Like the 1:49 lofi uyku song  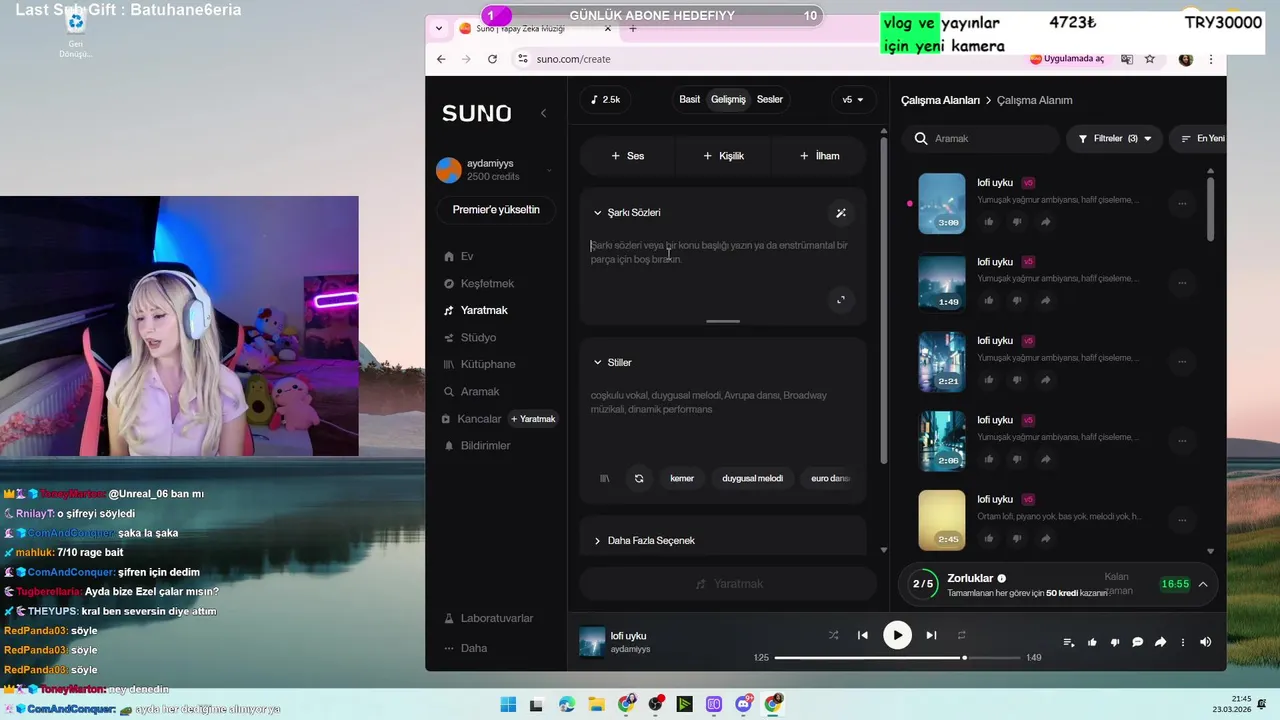point(989,301)
